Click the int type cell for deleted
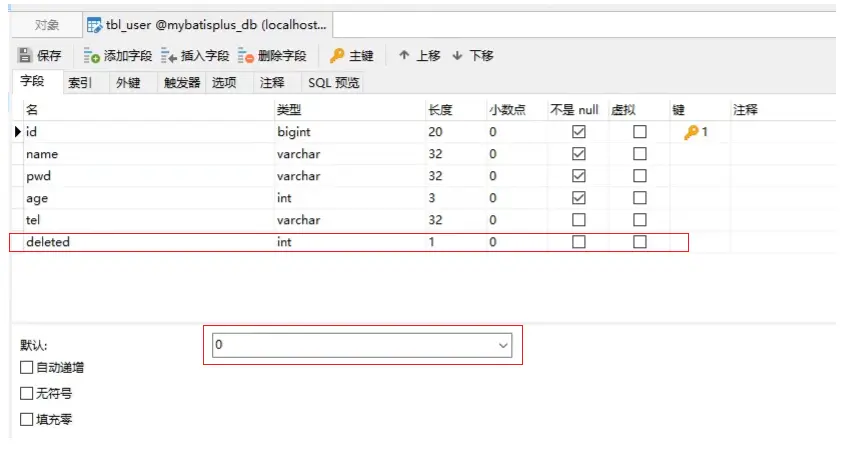This screenshot has height=450, width=846. pos(350,242)
